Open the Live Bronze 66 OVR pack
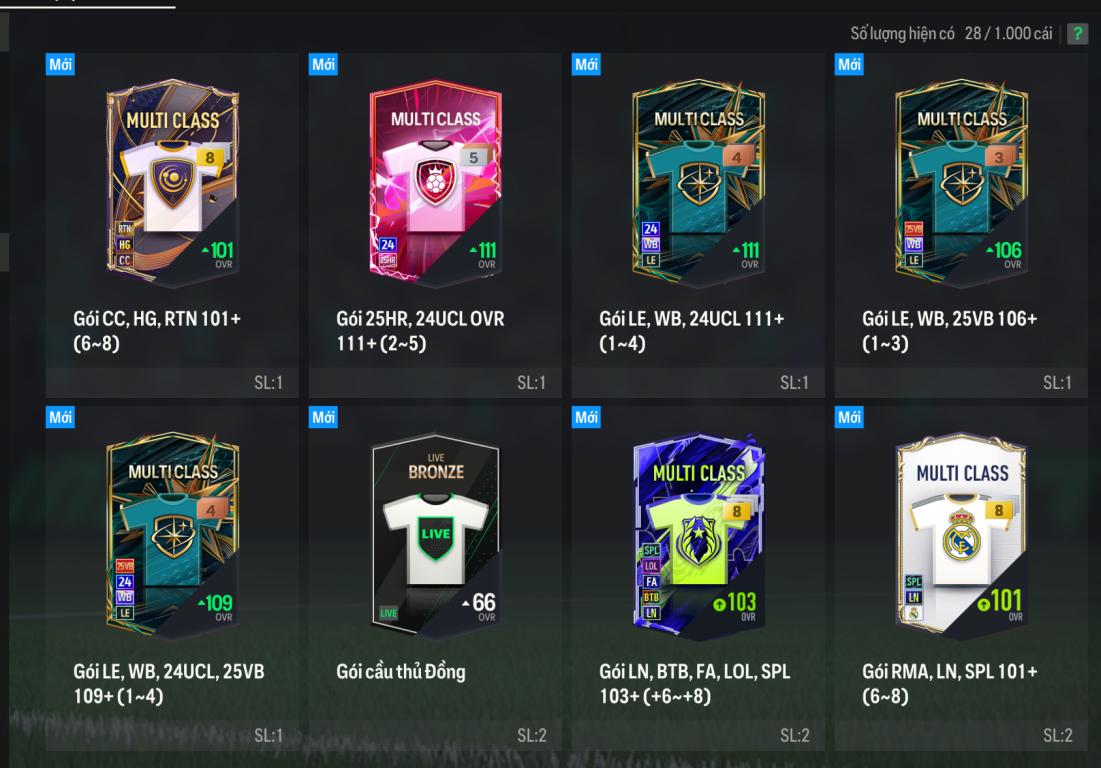Image resolution: width=1101 pixels, height=768 pixels. click(x=435, y=578)
